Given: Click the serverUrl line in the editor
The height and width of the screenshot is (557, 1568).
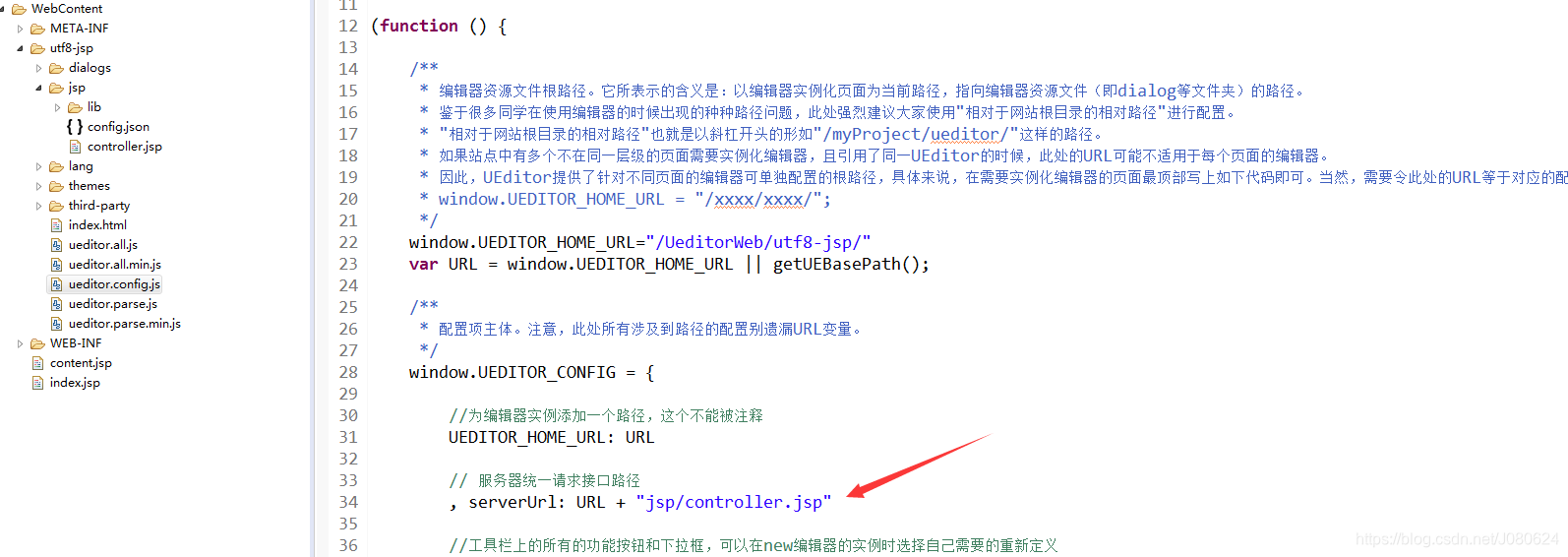Looking at the screenshot, I should tap(639, 502).
